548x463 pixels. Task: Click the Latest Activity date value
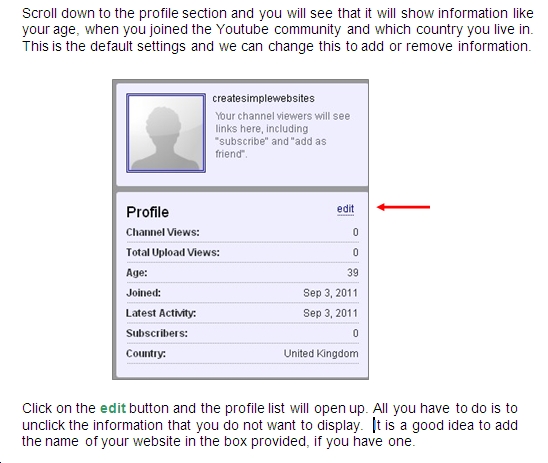coord(330,313)
